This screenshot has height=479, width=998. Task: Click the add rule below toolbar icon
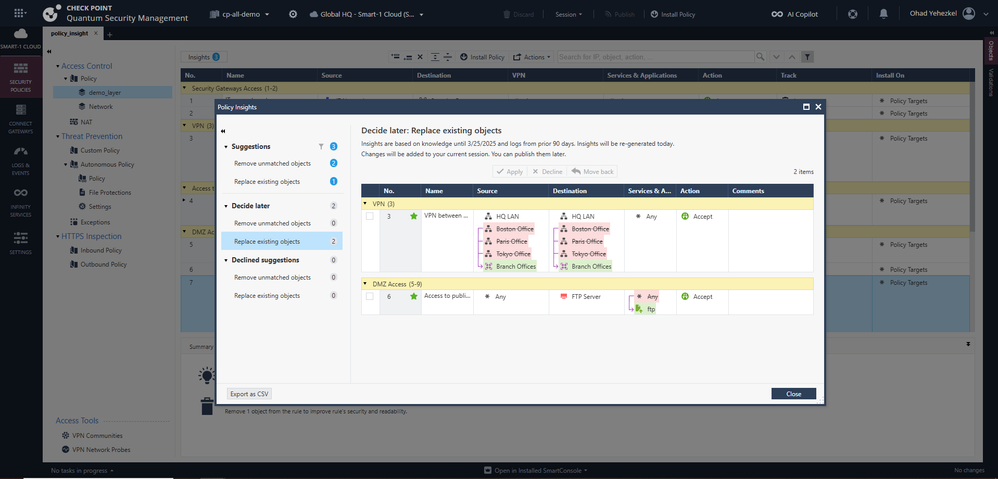click(407, 57)
